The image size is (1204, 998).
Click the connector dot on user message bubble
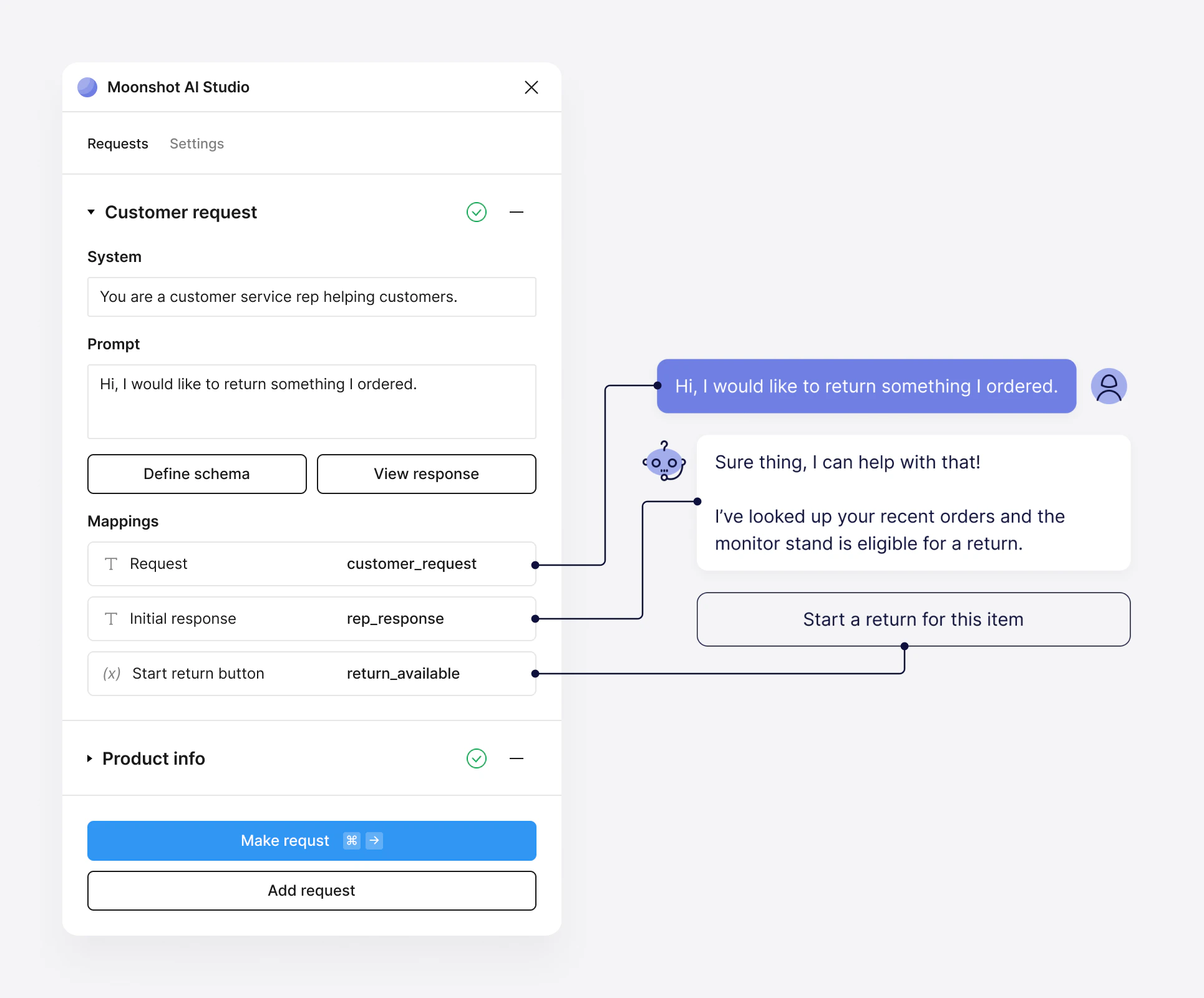(658, 385)
